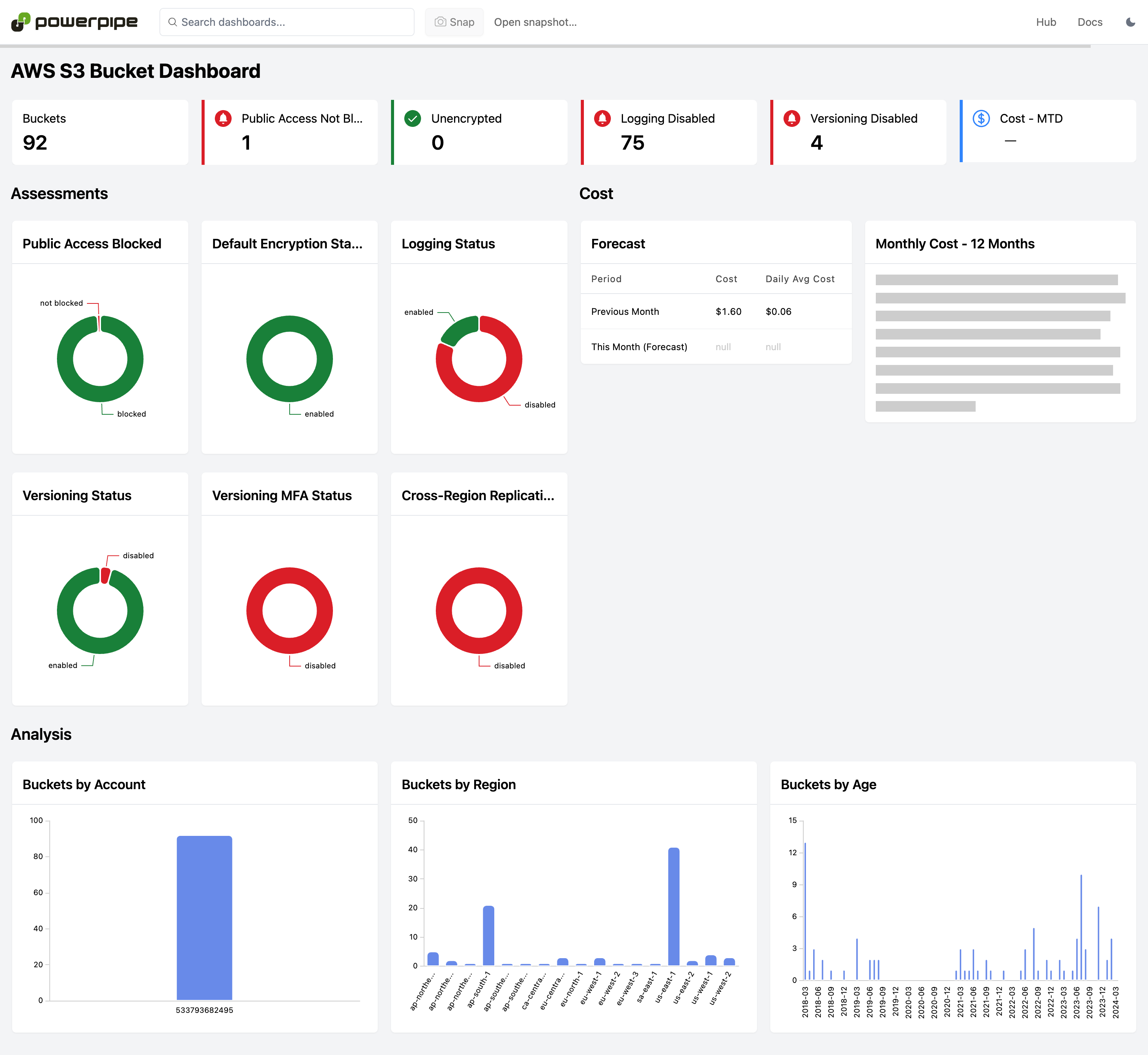Click the Cross-Region Replication panel title

[x=478, y=496]
